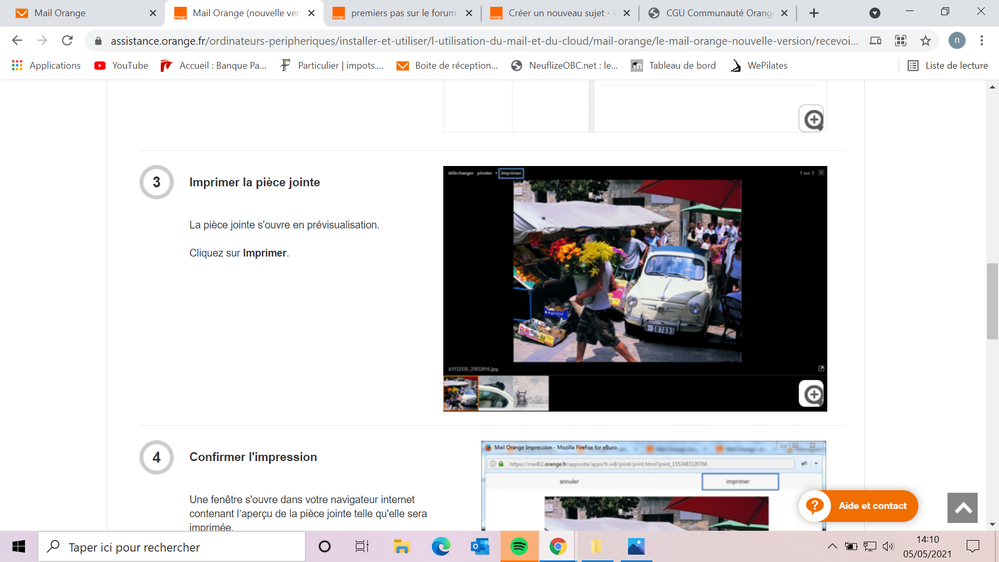Open Aide et contact help button
999x562 pixels.
click(x=858, y=506)
